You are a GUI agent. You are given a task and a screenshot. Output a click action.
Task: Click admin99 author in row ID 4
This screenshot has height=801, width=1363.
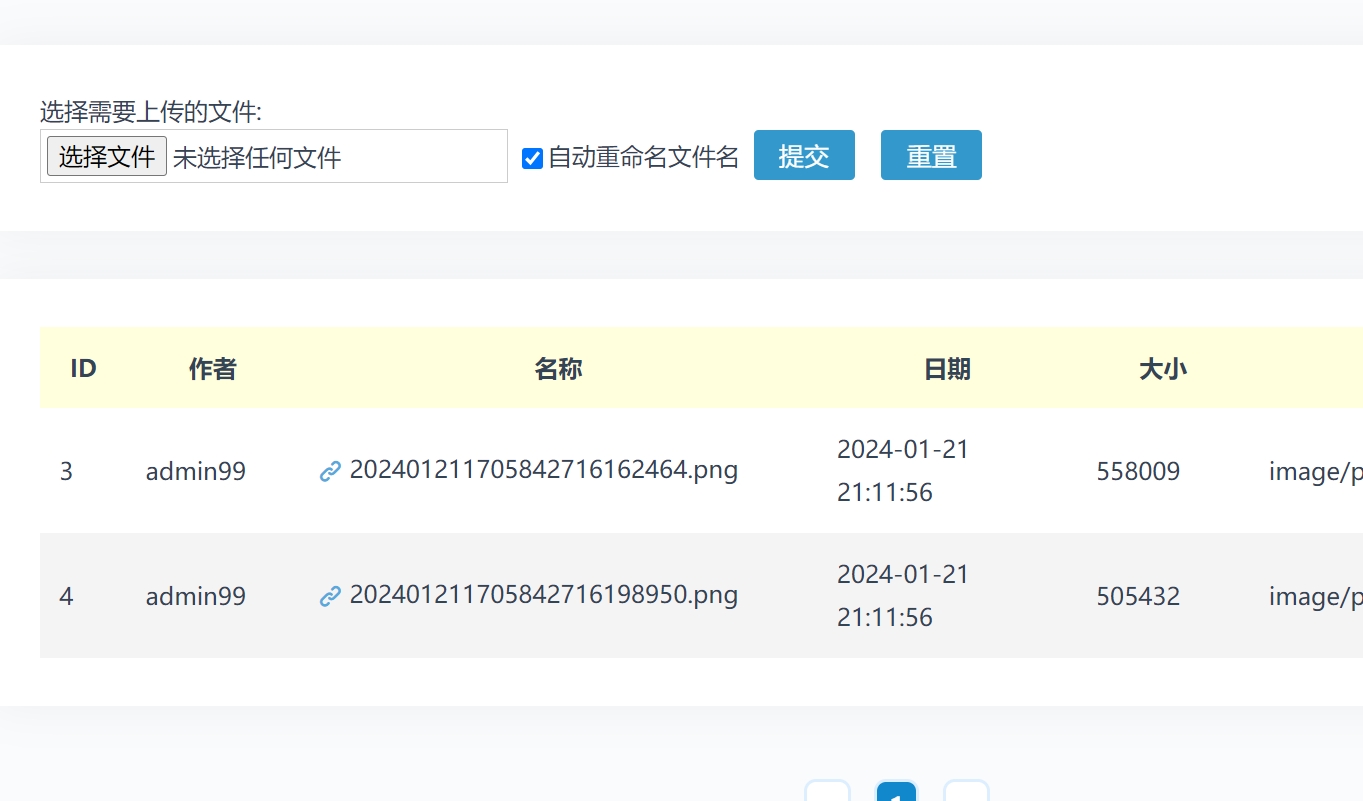[x=196, y=597]
